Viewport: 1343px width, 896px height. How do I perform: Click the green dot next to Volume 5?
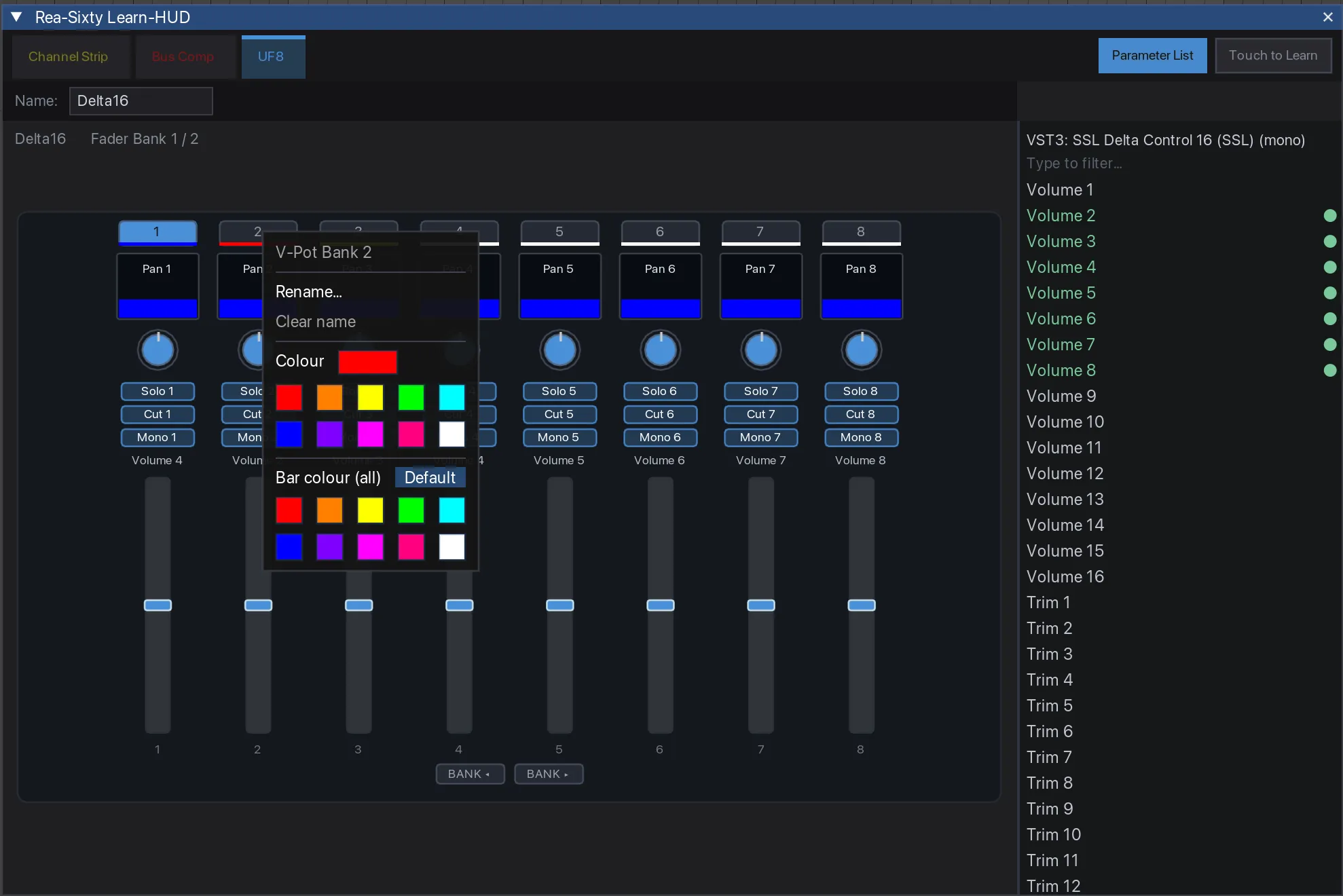pos(1330,293)
